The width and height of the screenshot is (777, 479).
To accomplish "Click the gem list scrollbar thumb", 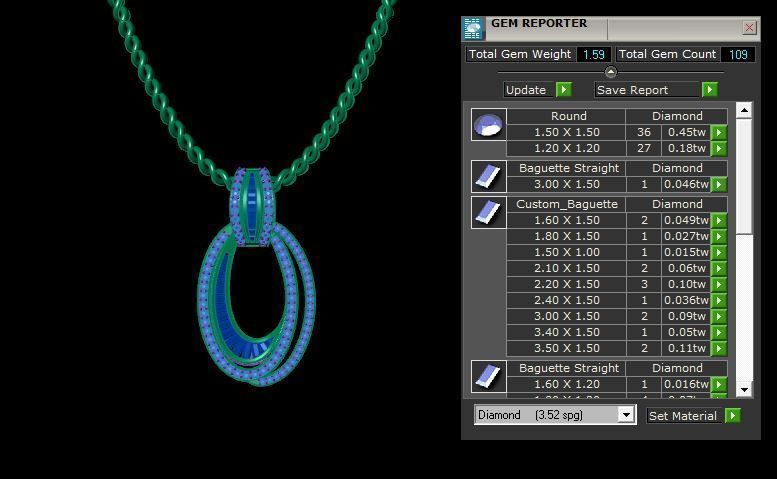I will tap(744, 176).
